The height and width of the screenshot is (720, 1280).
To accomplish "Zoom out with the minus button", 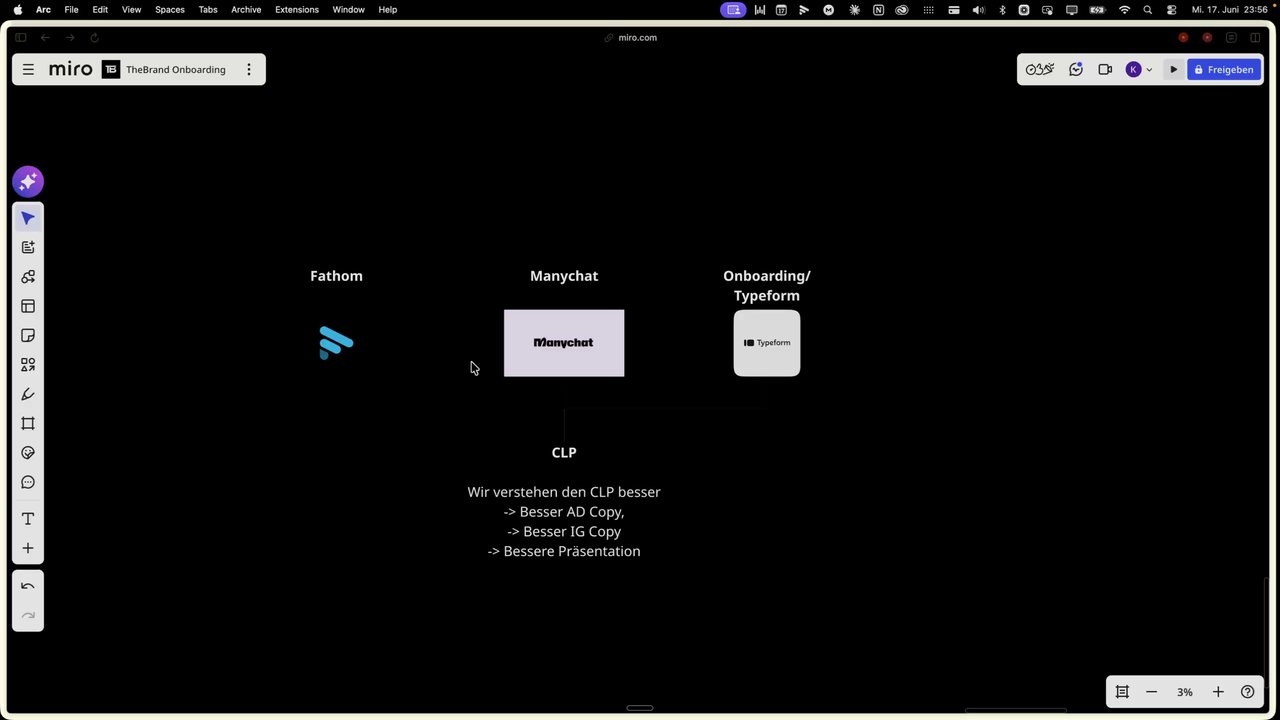I will [1151, 692].
